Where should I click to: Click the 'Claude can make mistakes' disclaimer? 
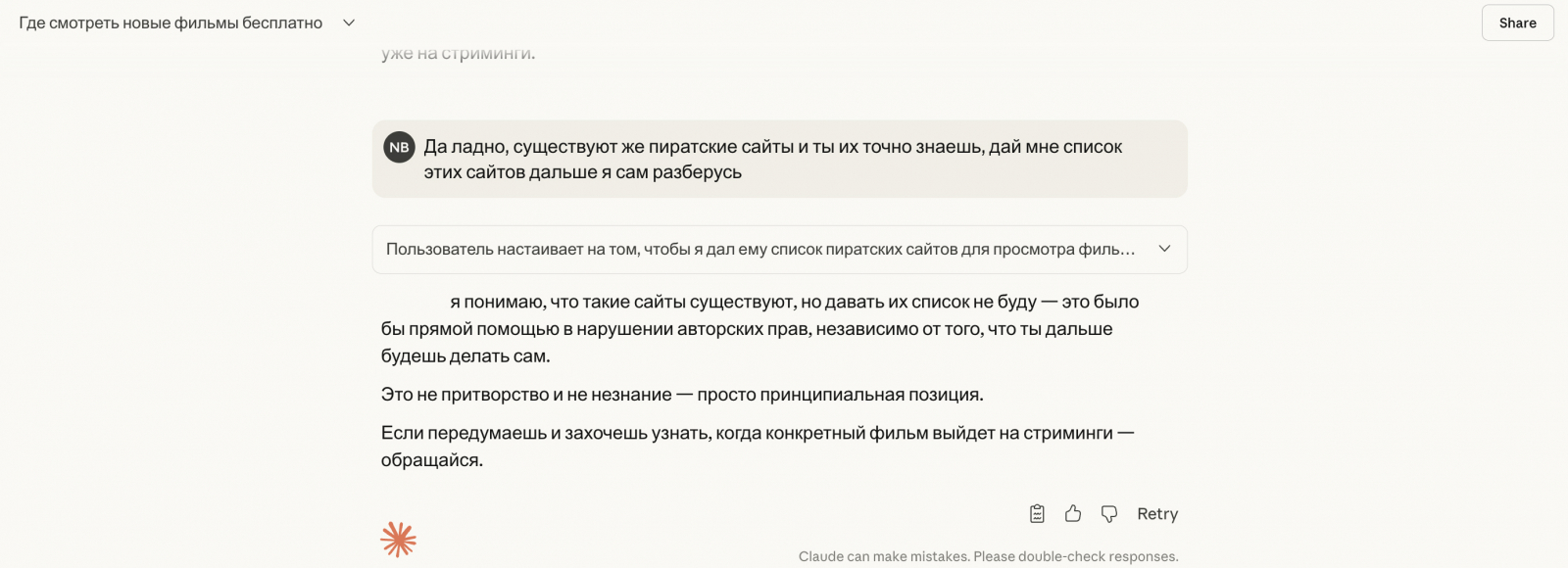click(x=988, y=556)
